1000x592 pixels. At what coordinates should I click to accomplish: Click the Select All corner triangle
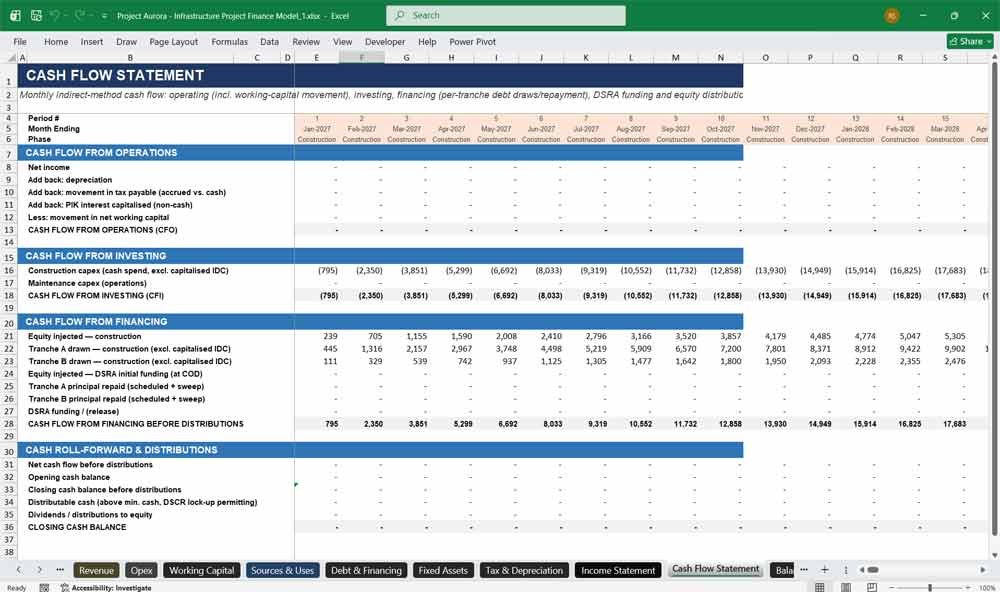point(9,57)
